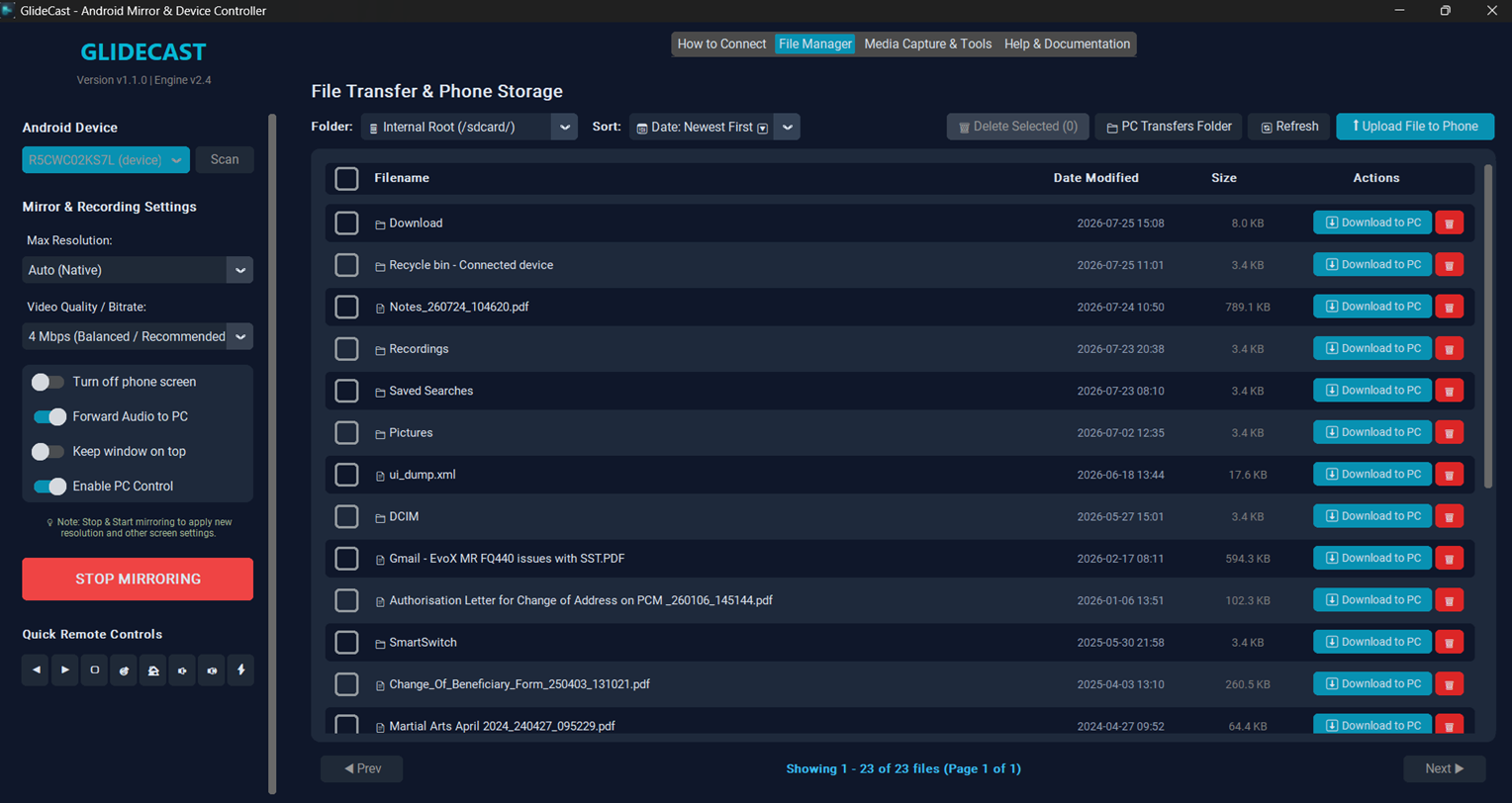
Task: Click Upload File to Phone button
Action: [x=1415, y=127]
